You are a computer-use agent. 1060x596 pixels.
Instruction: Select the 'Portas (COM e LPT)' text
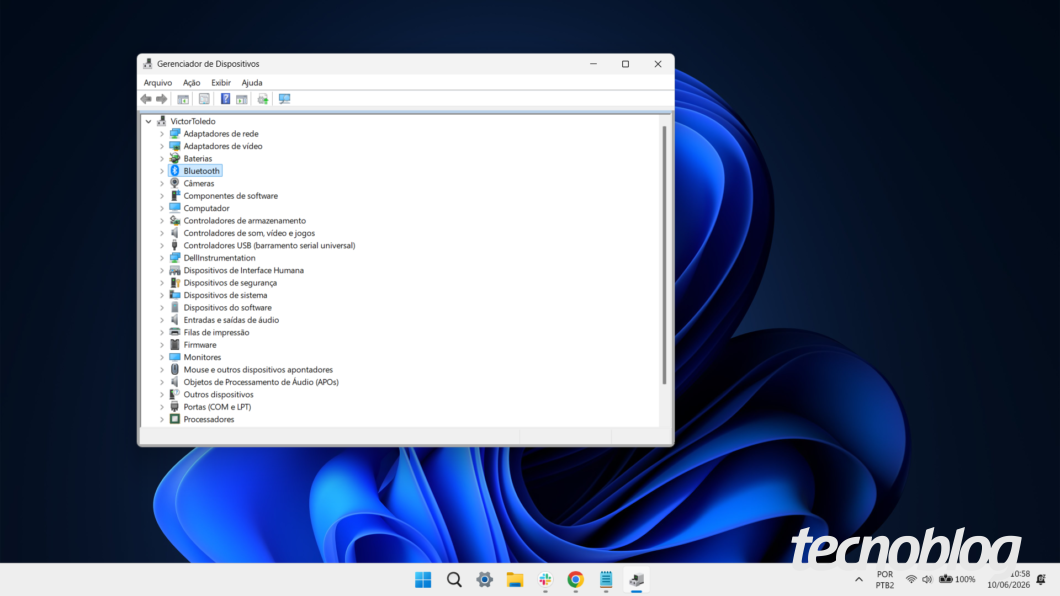pos(217,407)
